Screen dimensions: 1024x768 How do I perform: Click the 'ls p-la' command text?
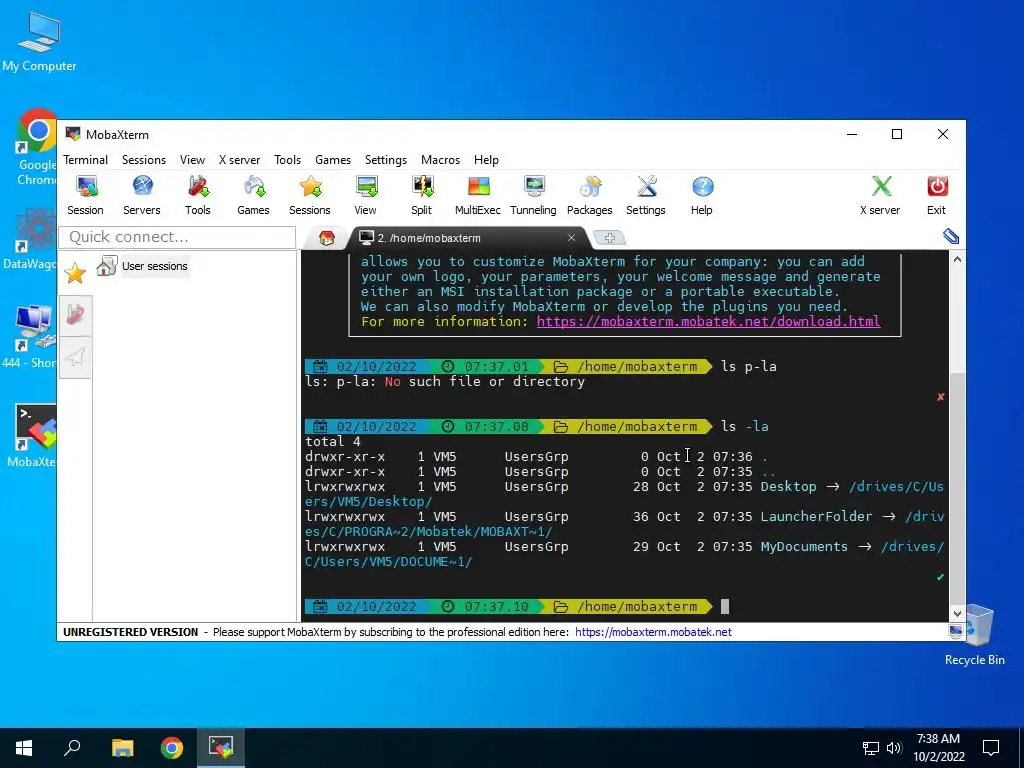tap(749, 366)
